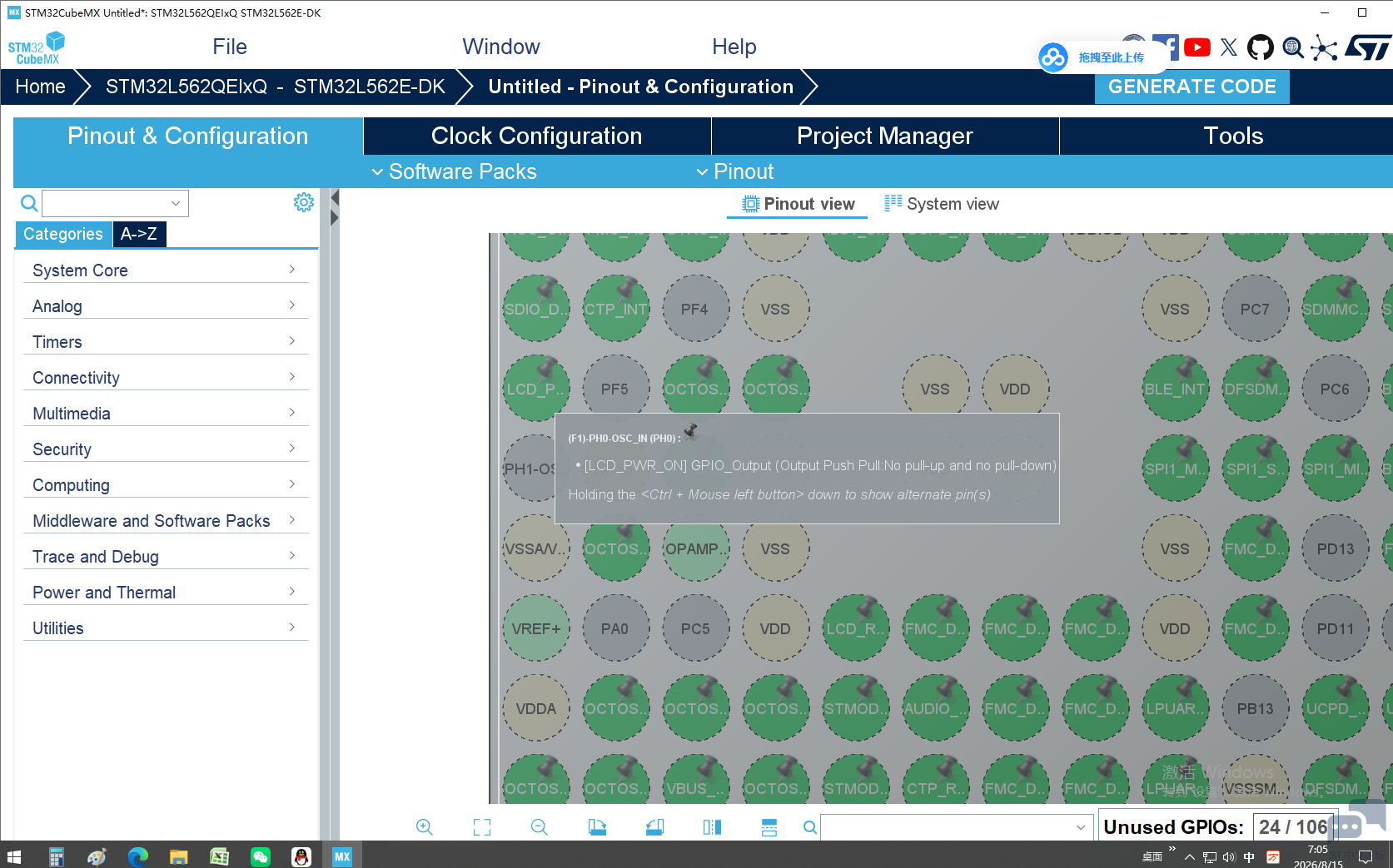Image resolution: width=1393 pixels, height=868 pixels.
Task: Open the category settings gear icon
Action: coord(304,202)
